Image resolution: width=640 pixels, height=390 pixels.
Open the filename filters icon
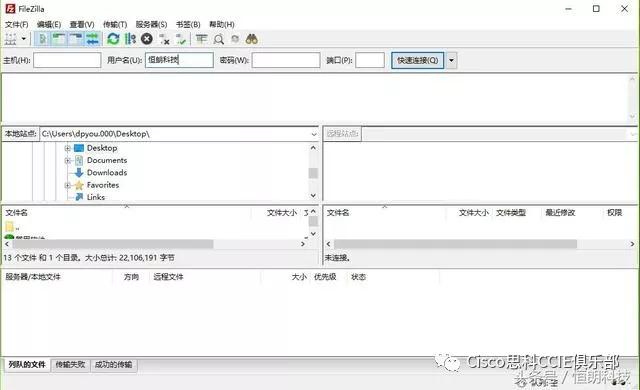(201, 39)
